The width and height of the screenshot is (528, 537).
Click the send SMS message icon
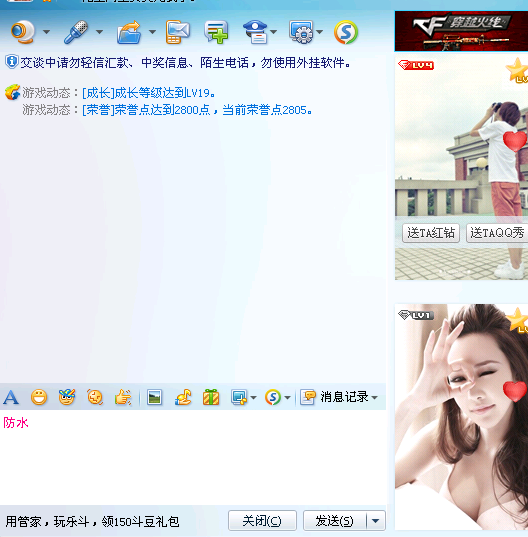178,32
